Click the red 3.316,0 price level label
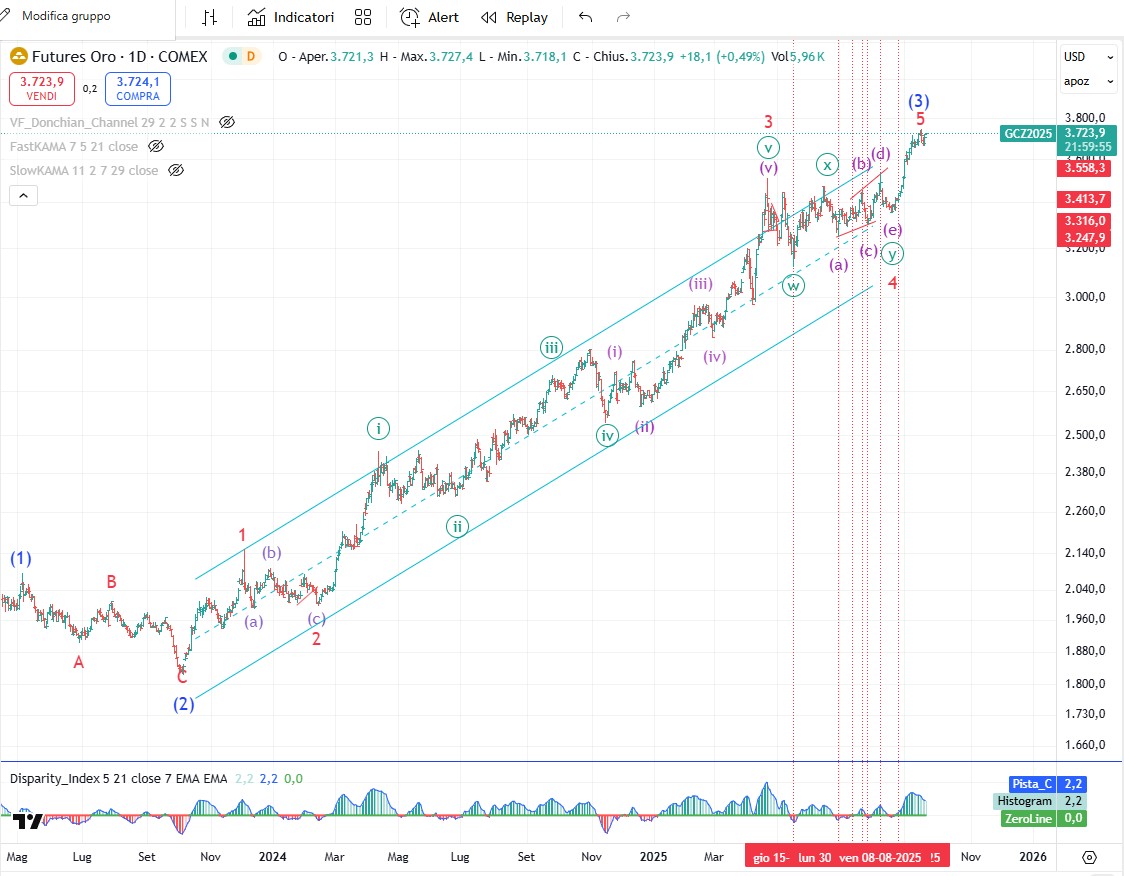The height and width of the screenshot is (876, 1124). [1085, 221]
